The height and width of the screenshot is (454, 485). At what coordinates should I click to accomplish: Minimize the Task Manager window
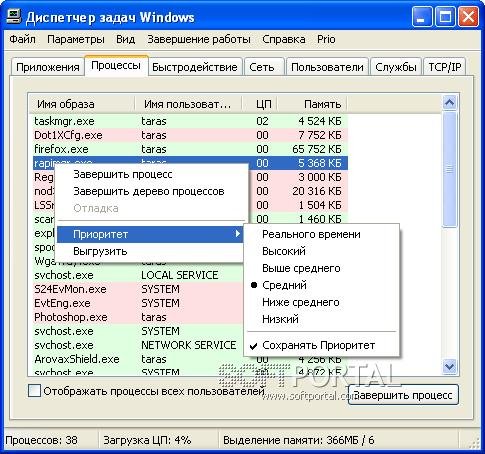(x=422, y=17)
